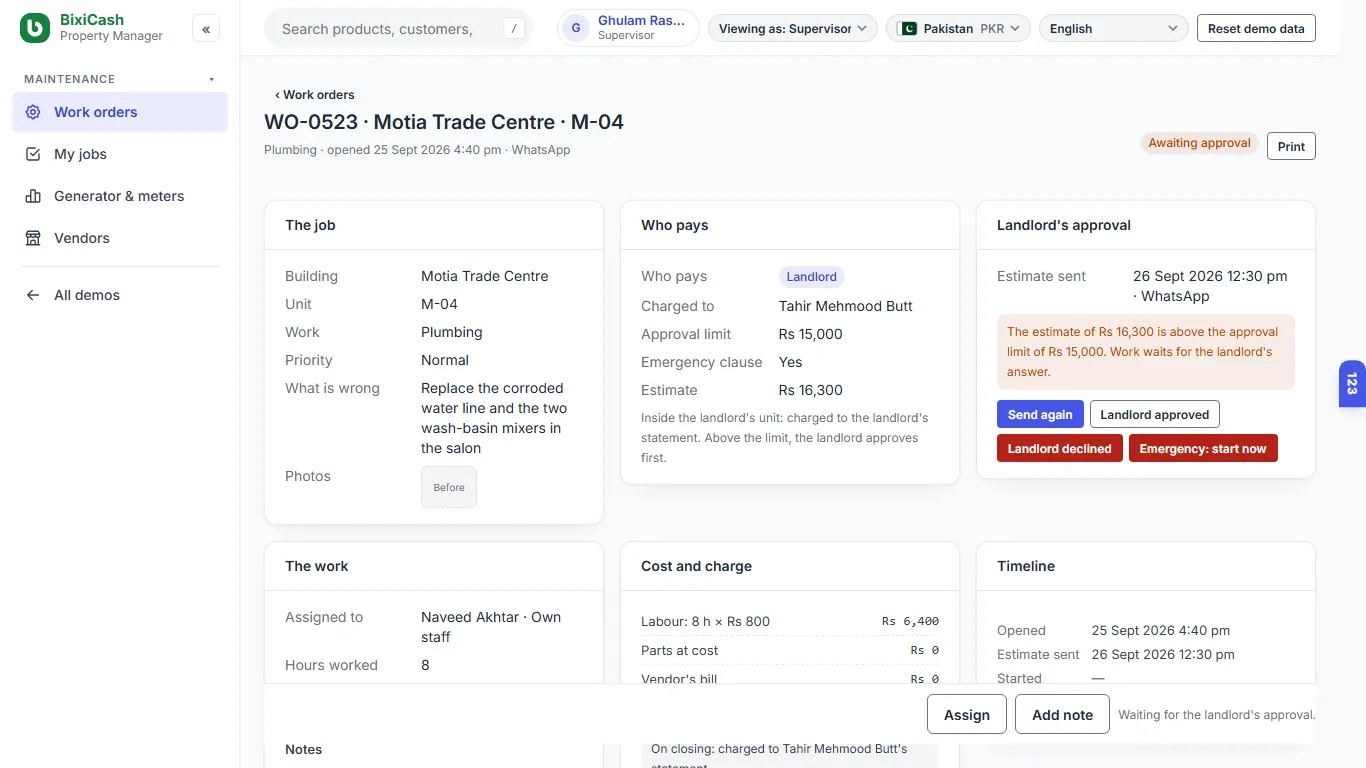Go to My jobs in the sidebar
The width and height of the screenshot is (1366, 768).
120,154
